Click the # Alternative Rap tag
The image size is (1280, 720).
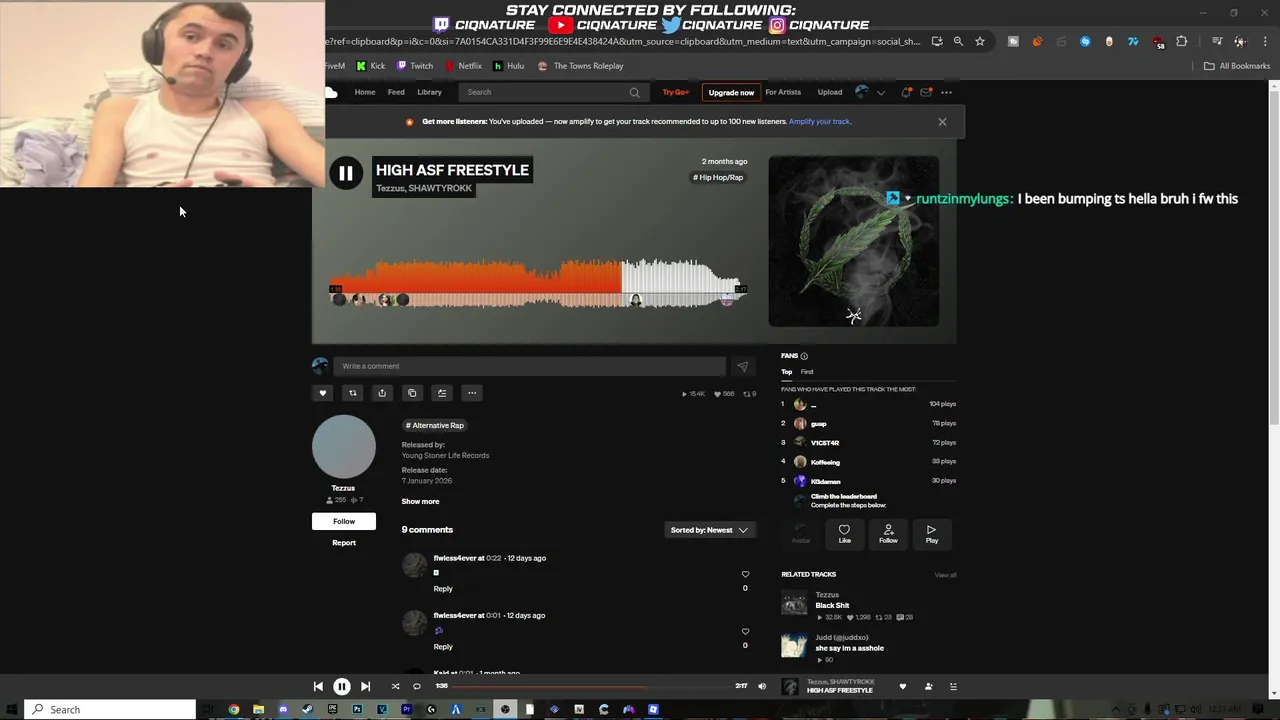coord(435,425)
